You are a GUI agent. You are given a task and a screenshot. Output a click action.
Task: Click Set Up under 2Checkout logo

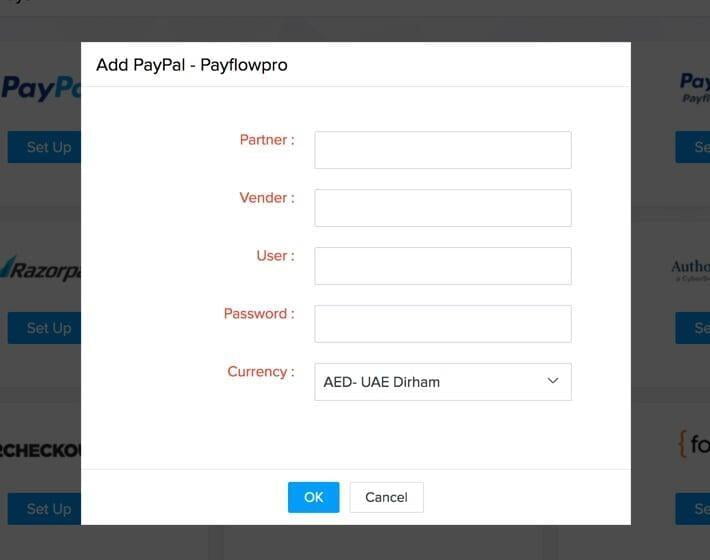click(x=44, y=509)
